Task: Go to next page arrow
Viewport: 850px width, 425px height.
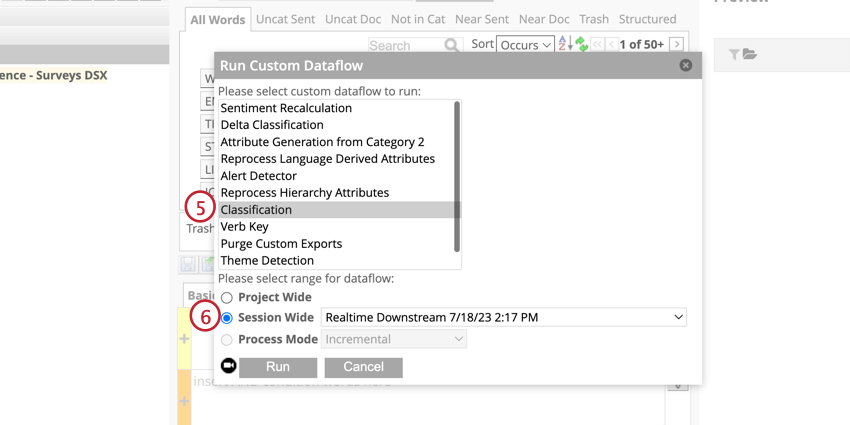Action: pyautogui.click(x=676, y=44)
